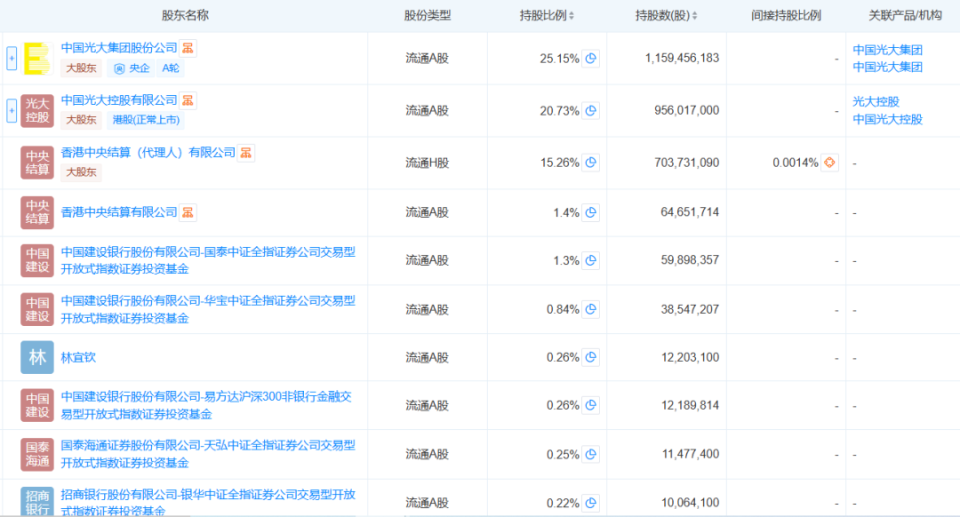Click 大股东 tag under 中国光大控股有限公司
The height and width of the screenshot is (517, 960).
point(81,120)
